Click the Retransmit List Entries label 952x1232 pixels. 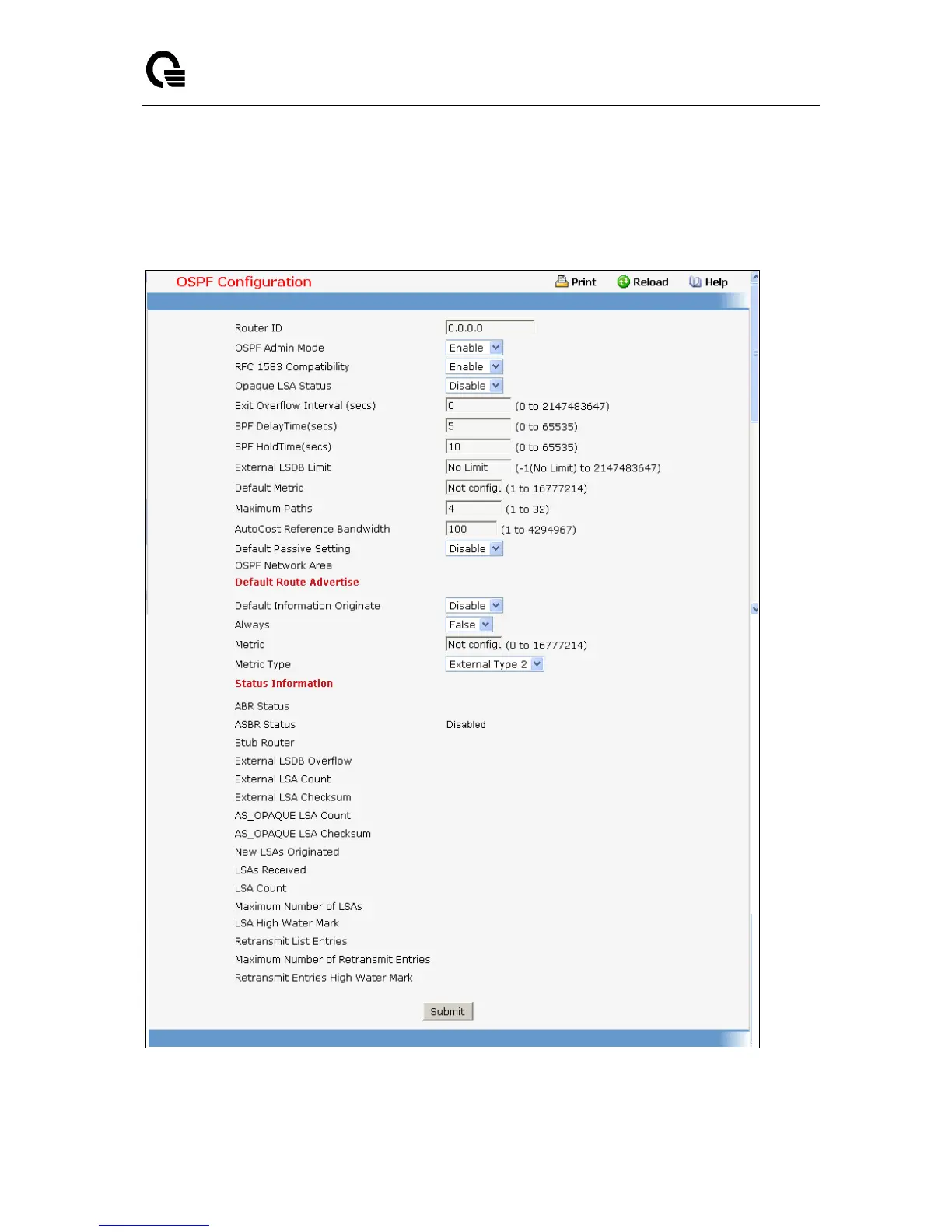[291, 941]
